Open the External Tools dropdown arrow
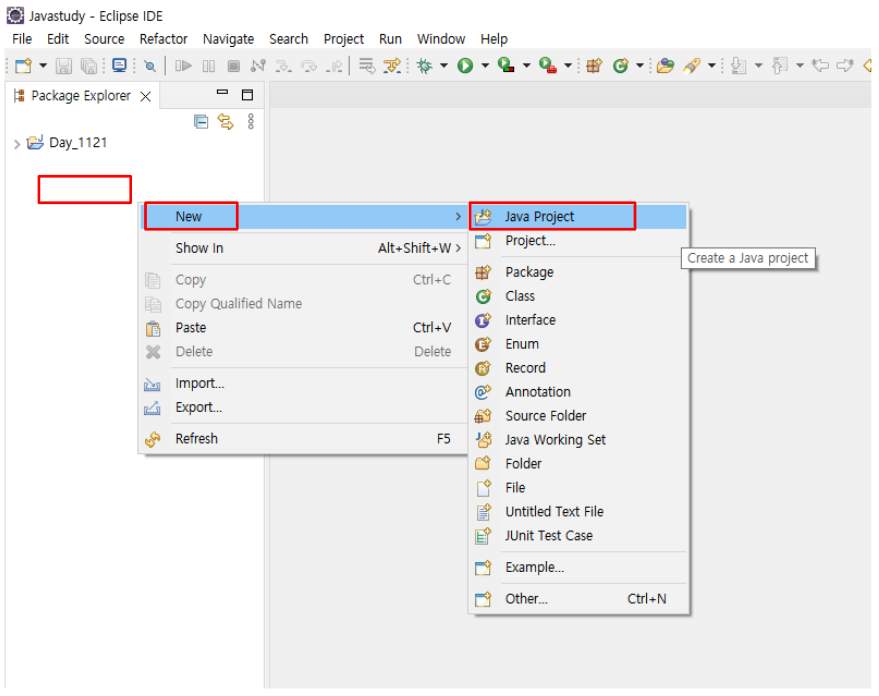879x696 pixels. coord(567,66)
